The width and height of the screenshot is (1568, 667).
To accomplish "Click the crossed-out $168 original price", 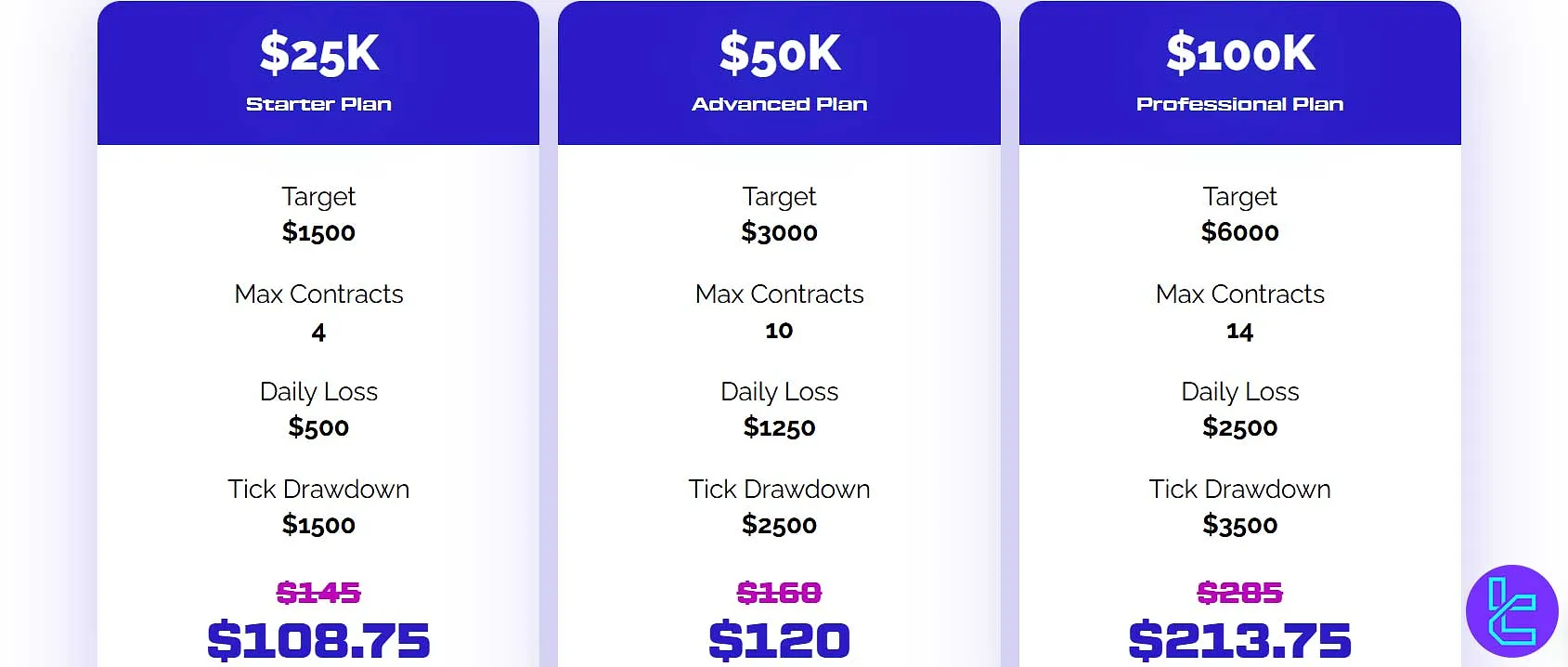I will 779,592.
